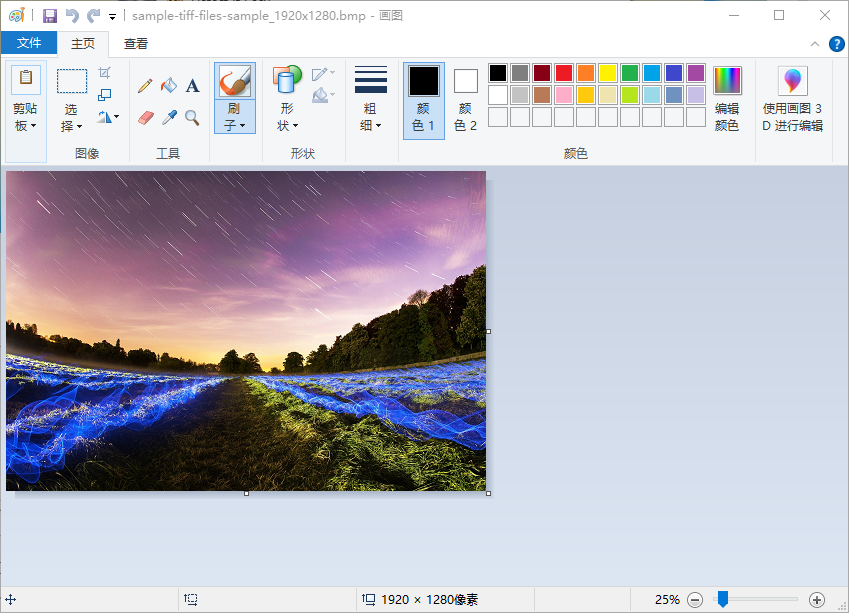Select the Fill with color bucket tool
This screenshot has width=849, height=613.
tap(169, 87)
